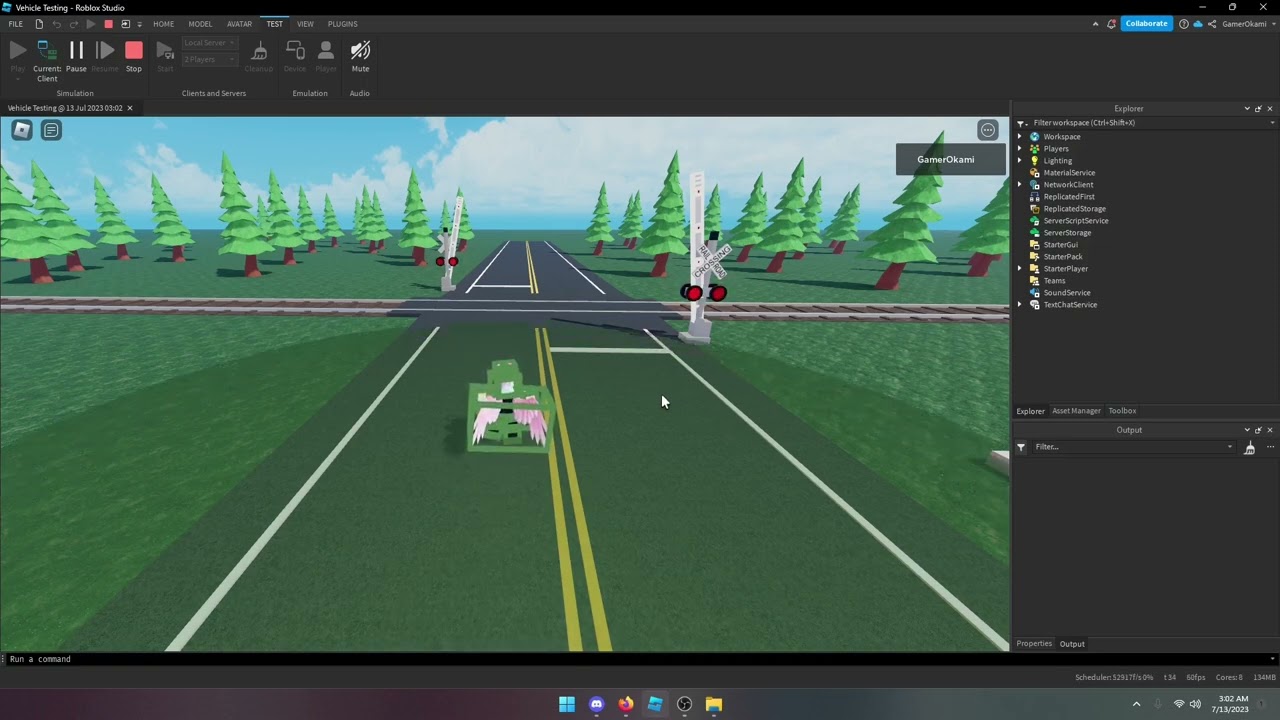Open the VIEW ribbon tab

coord(305,24)
